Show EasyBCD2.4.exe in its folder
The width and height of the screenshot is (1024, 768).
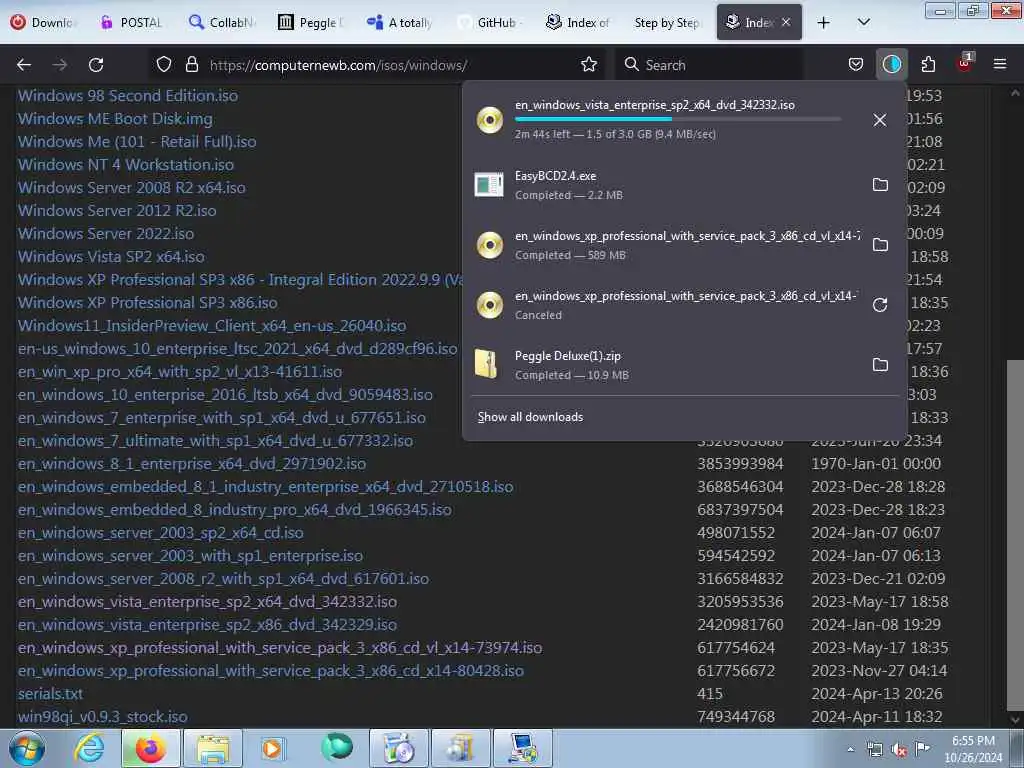click(880, 185)
